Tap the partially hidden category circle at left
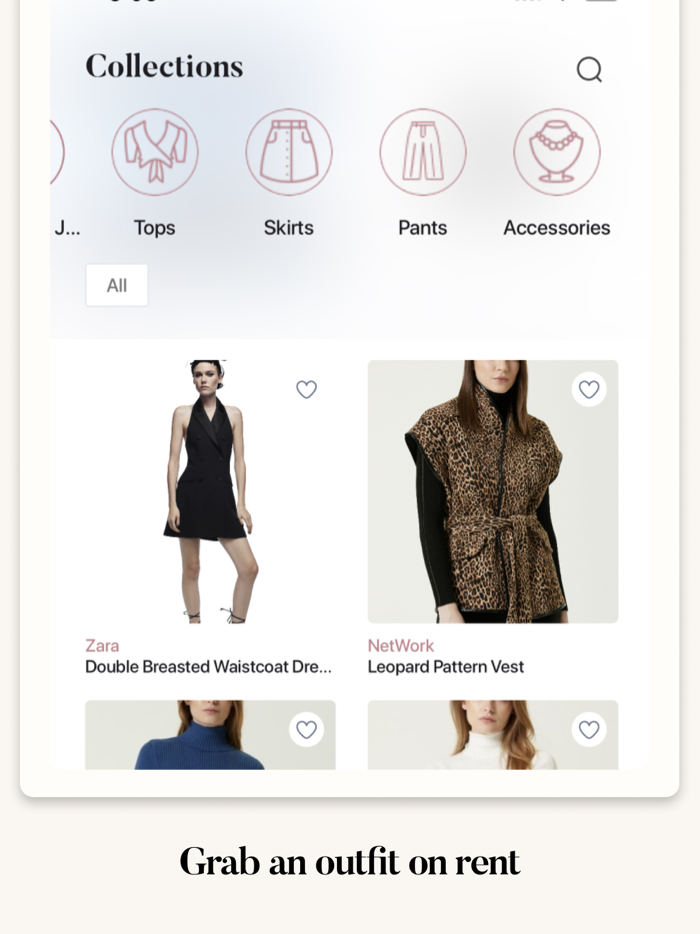The image size is (700, 934). [57, 152]
